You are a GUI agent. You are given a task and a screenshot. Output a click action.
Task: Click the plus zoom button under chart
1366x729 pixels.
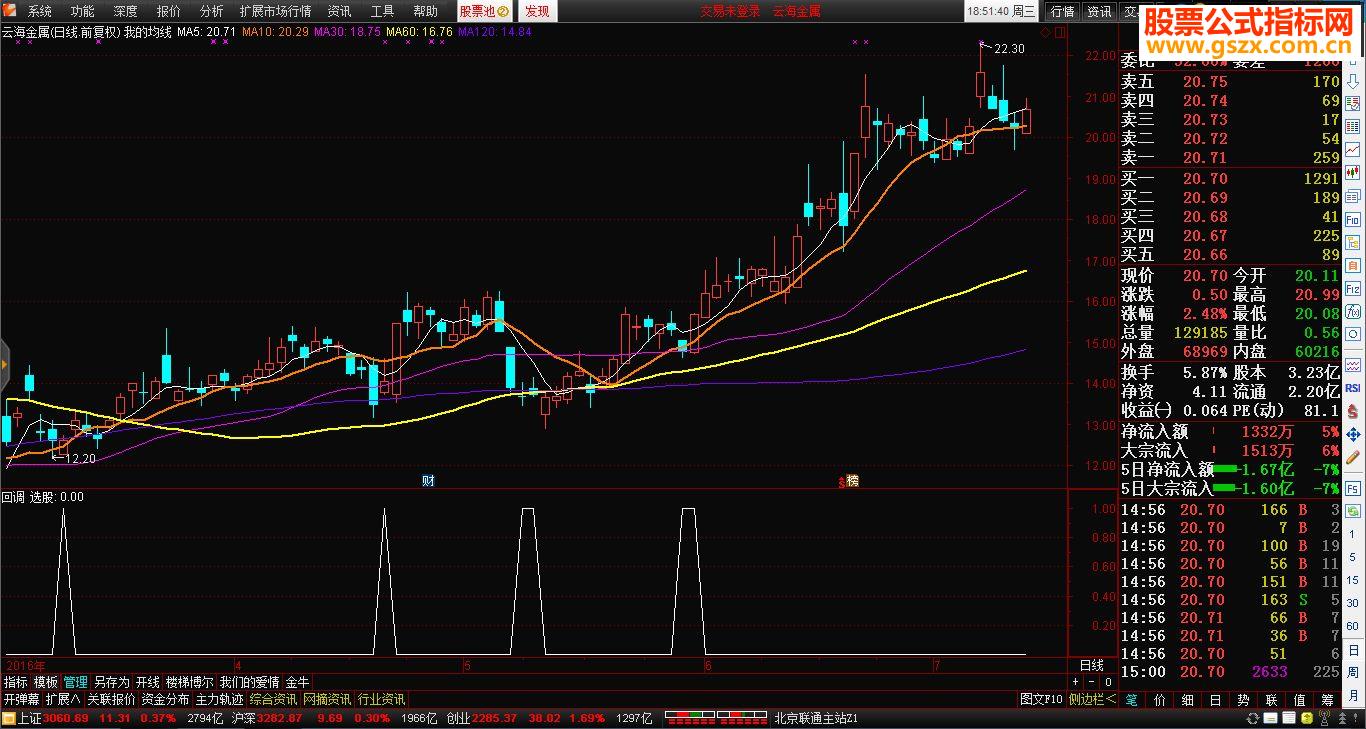(x=1076, y=682)
